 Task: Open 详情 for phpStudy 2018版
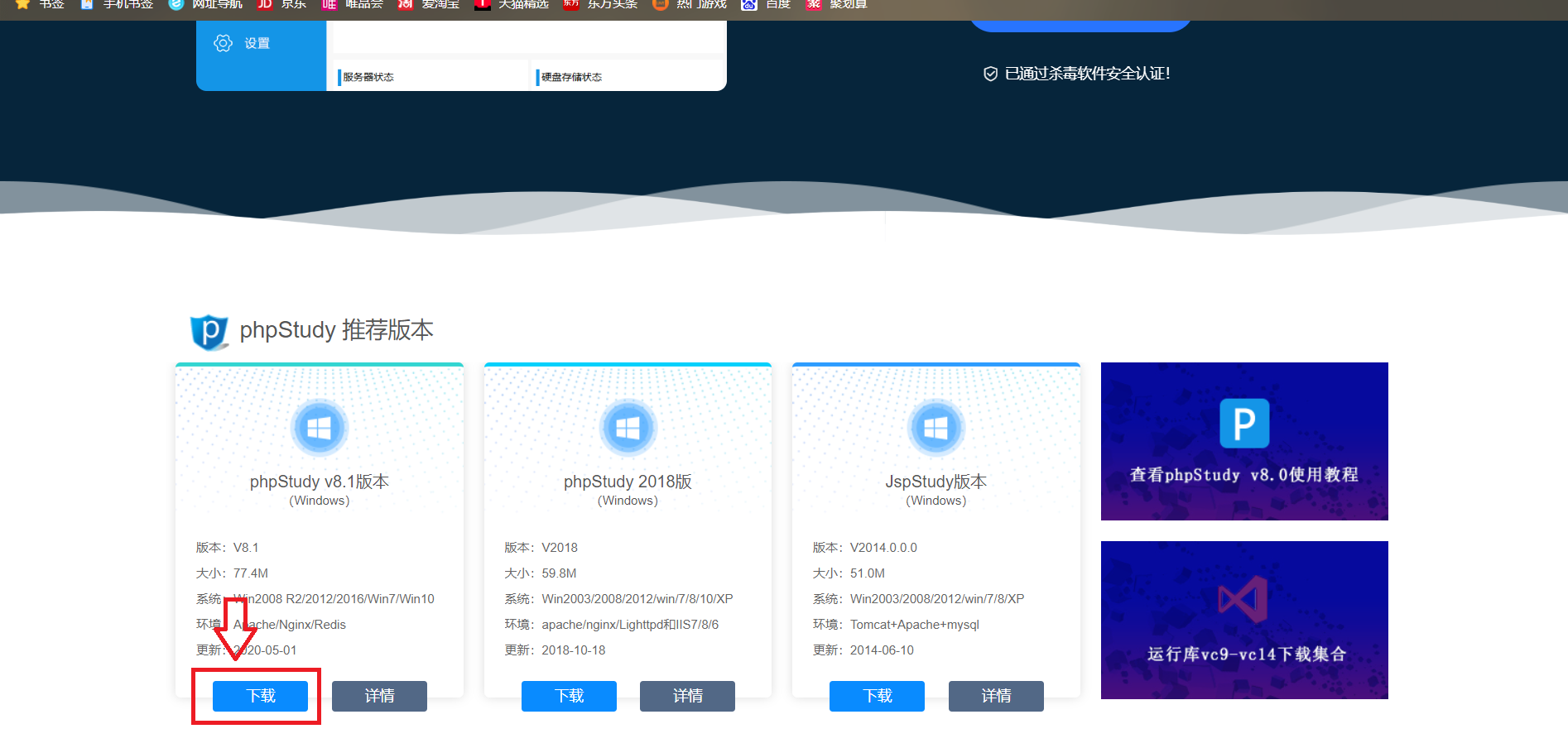tap(687, 696)
